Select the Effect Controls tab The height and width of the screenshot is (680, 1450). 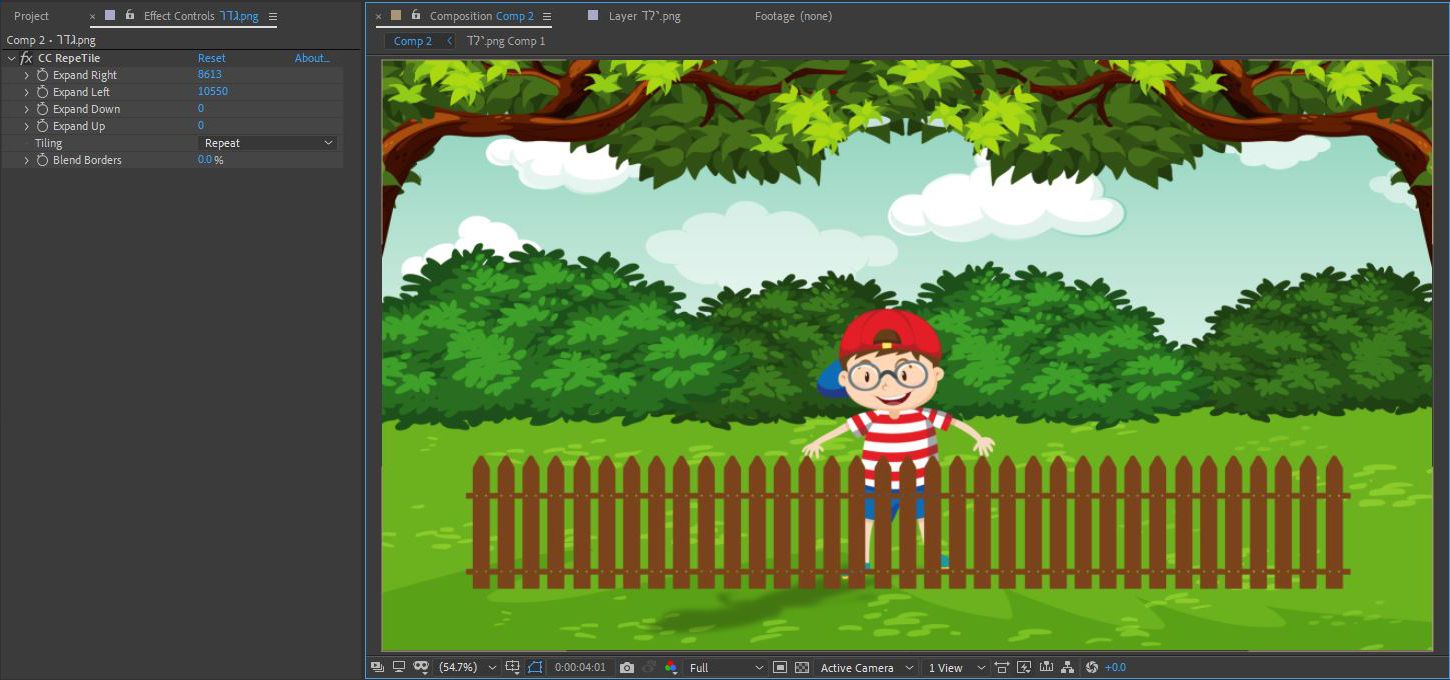pyautogui.click(x=201, y=16)
